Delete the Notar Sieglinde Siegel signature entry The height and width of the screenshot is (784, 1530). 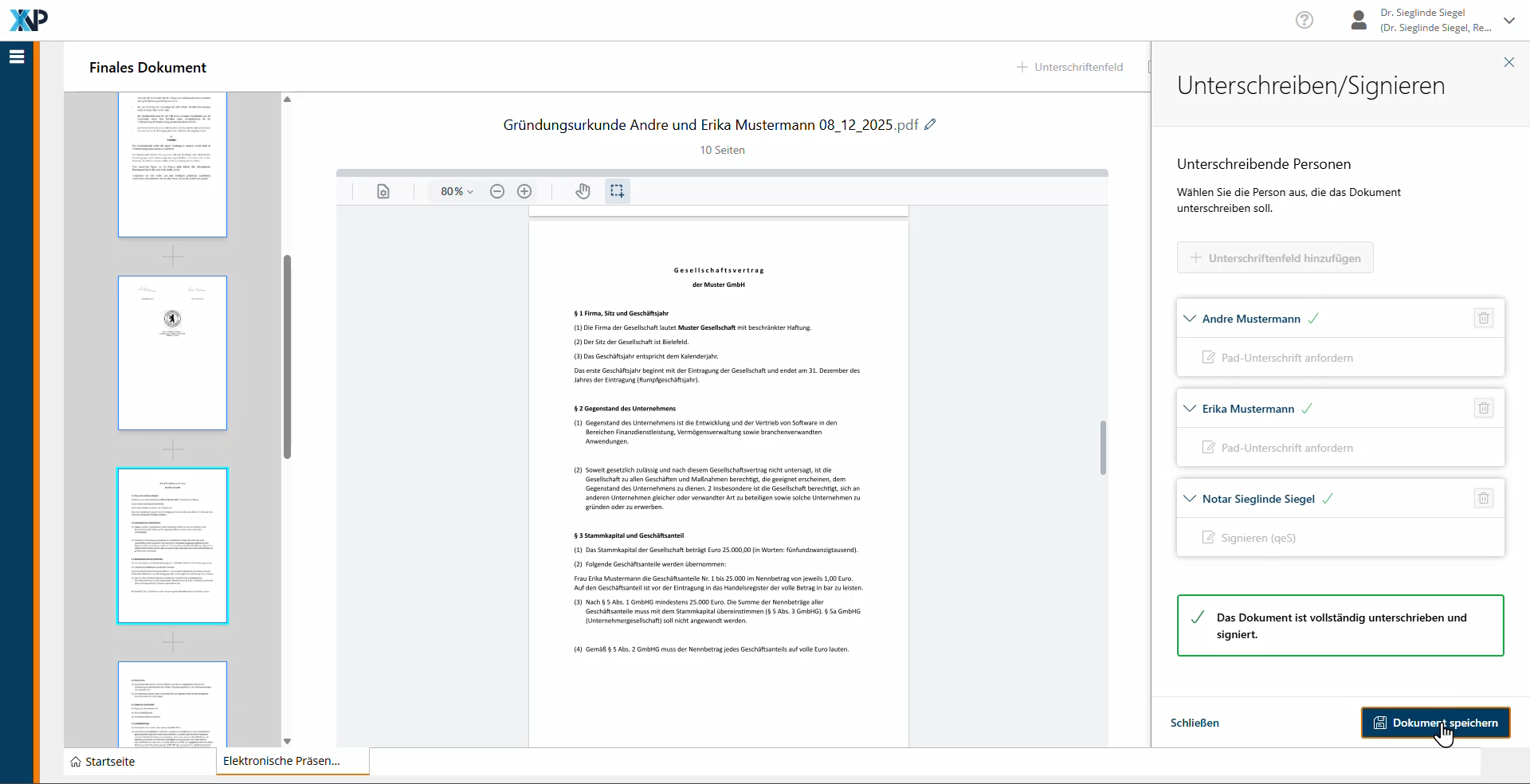(x=1483, y=499)
